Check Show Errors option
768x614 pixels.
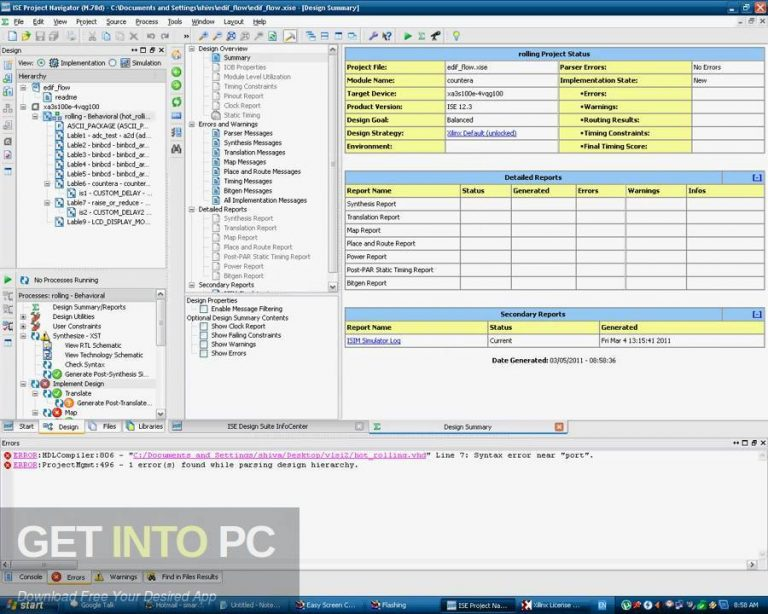click(204, 353)
